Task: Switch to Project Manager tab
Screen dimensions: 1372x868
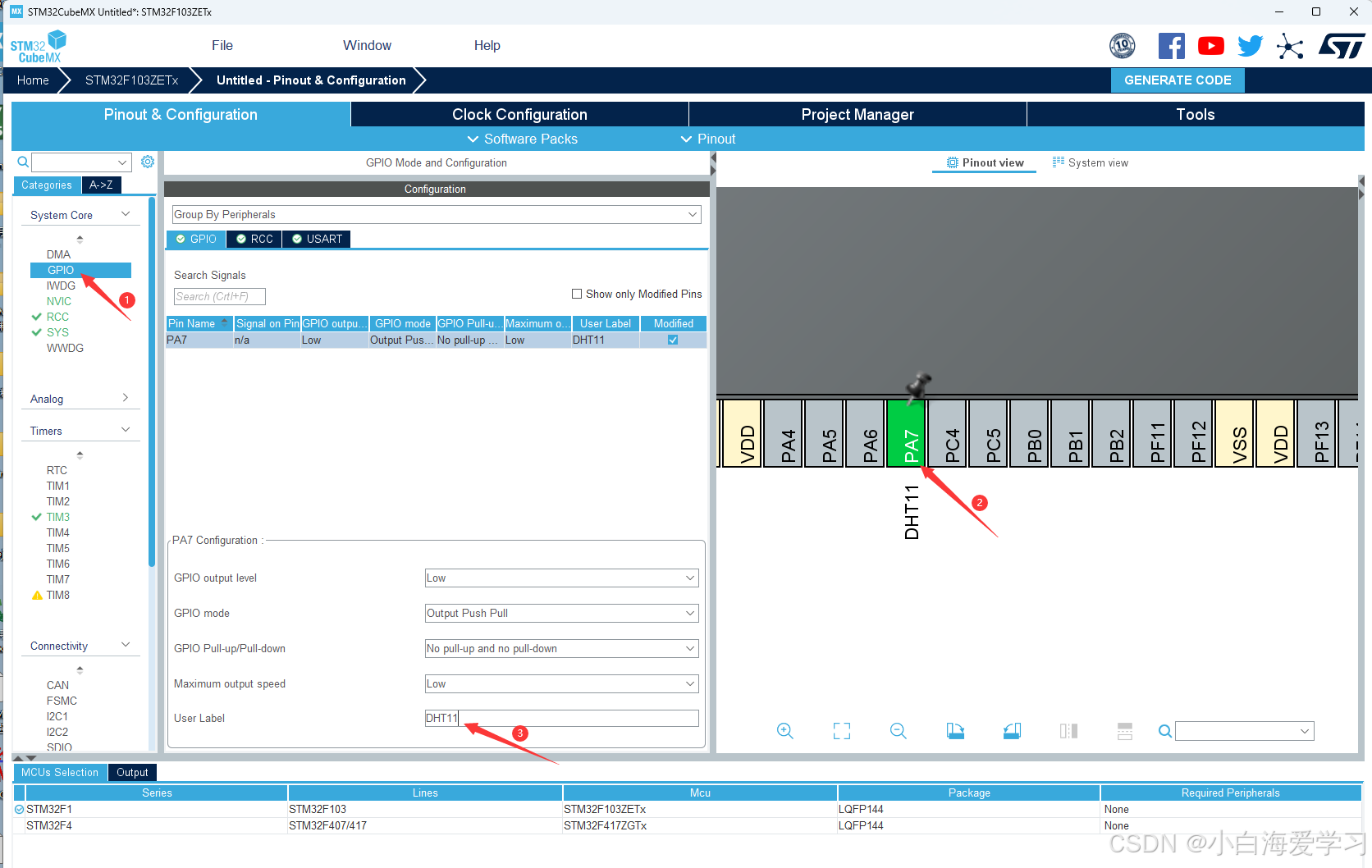Action: click(857, 114)
